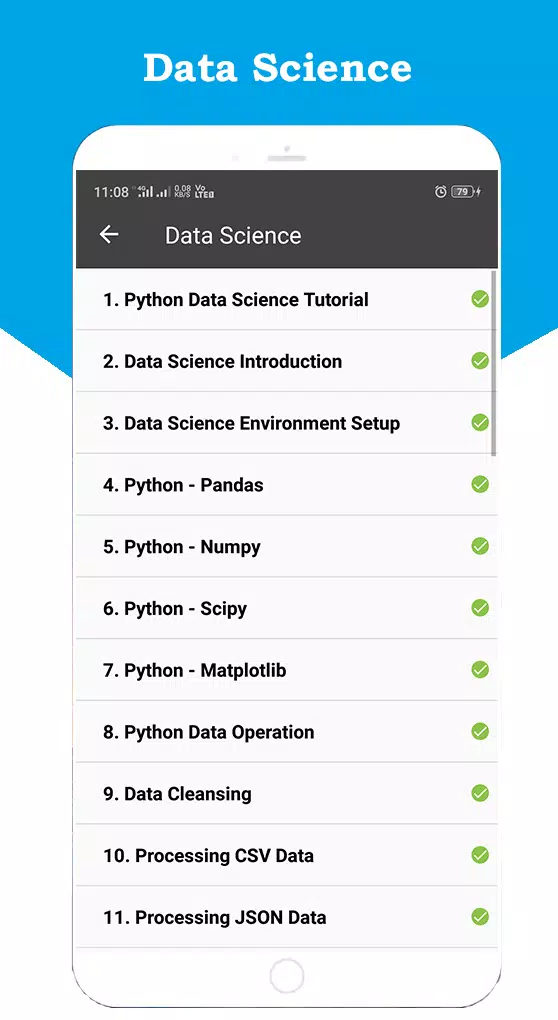Open 1. Python Data Science Tutorial

(x=287, y=299)
